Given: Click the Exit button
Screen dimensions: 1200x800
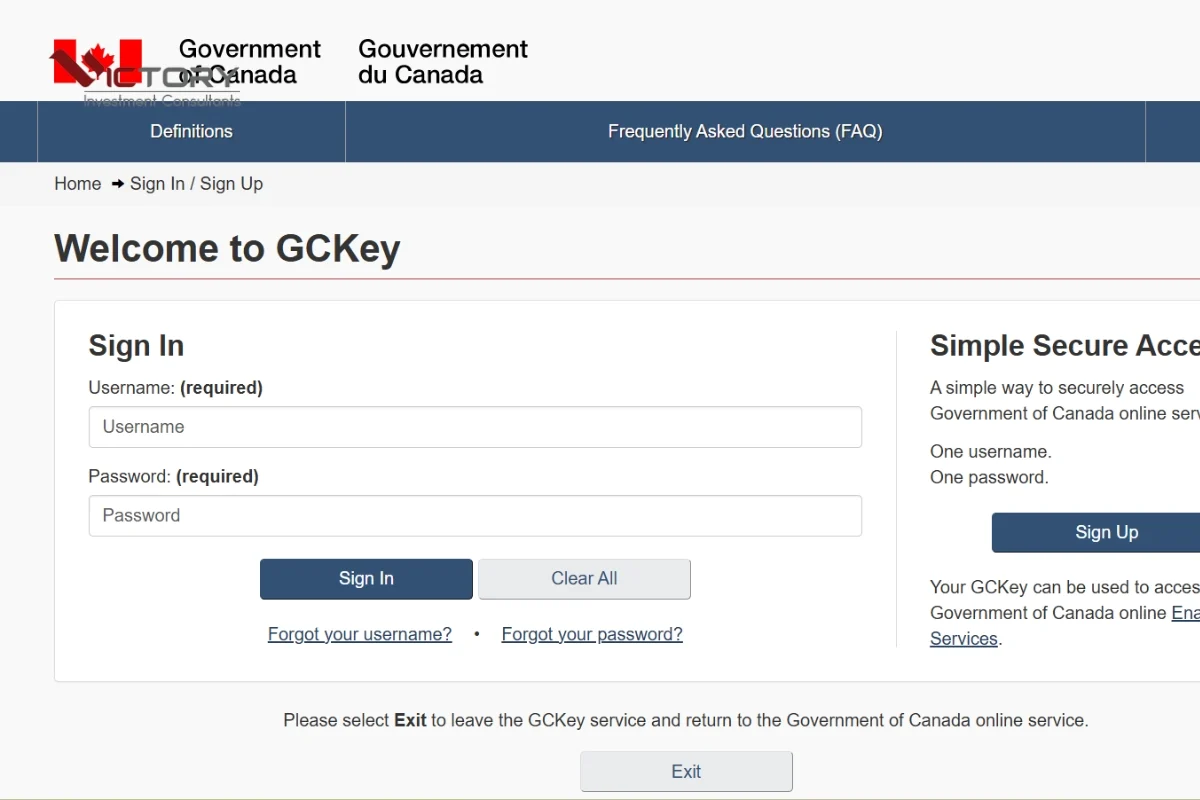Looking at the screenshot, I should pyautogui.click(x=686, y=772).
